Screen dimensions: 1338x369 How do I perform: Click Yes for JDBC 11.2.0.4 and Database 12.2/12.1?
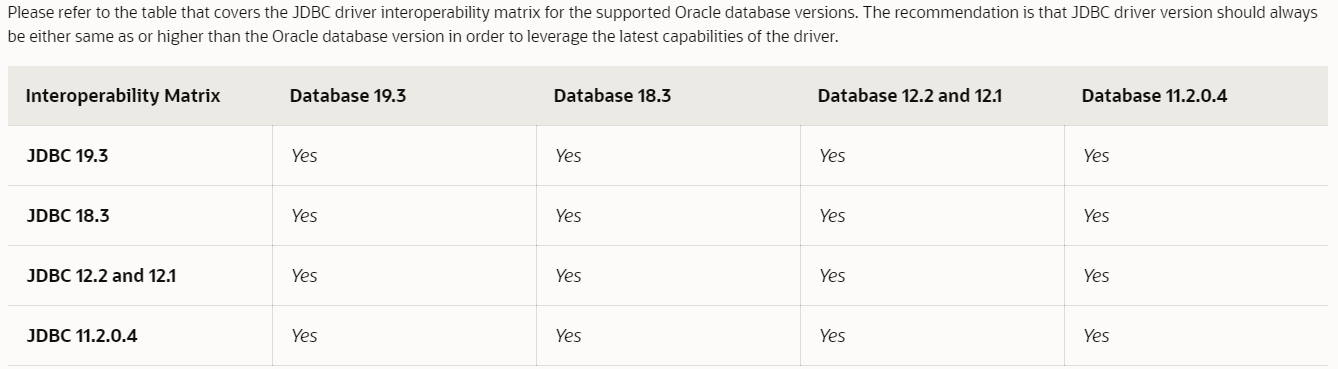pyautogui.click(x=832, y=336)
